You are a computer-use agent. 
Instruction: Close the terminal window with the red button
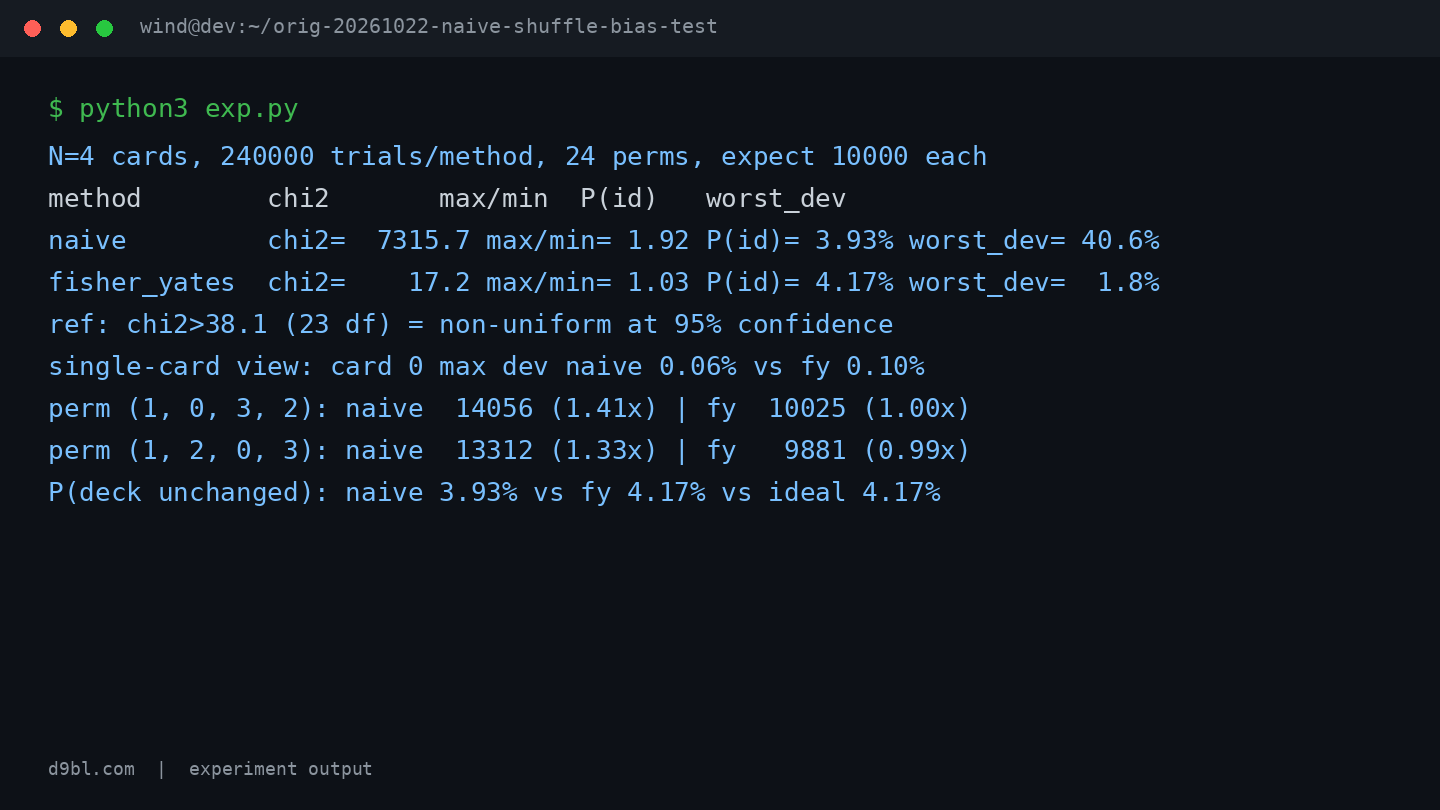(32, 28)
